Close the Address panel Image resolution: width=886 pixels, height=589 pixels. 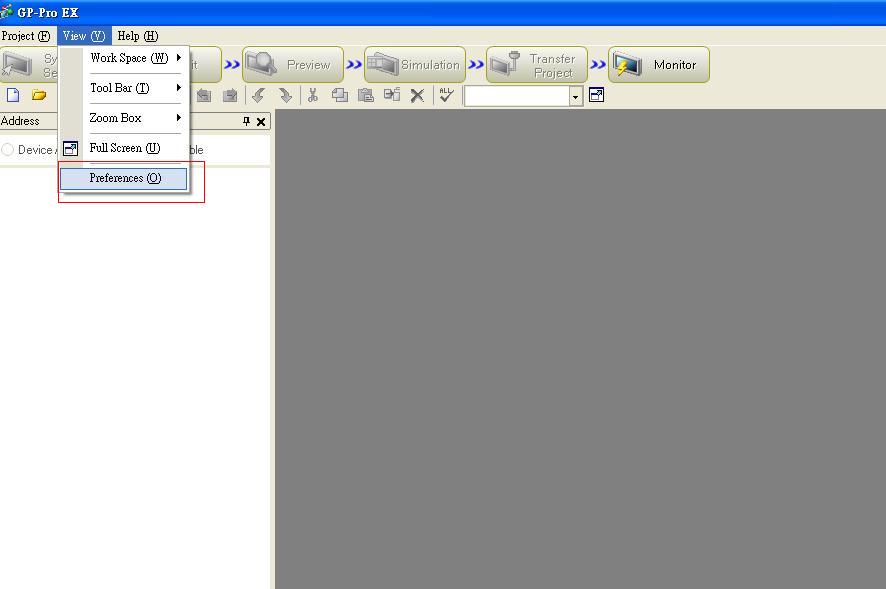(262, 122)
